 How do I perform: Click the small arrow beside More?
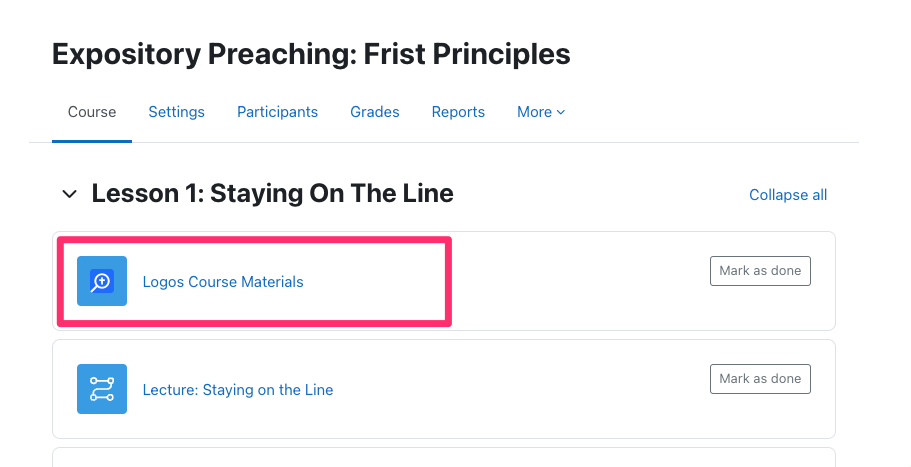coord(561,112)
